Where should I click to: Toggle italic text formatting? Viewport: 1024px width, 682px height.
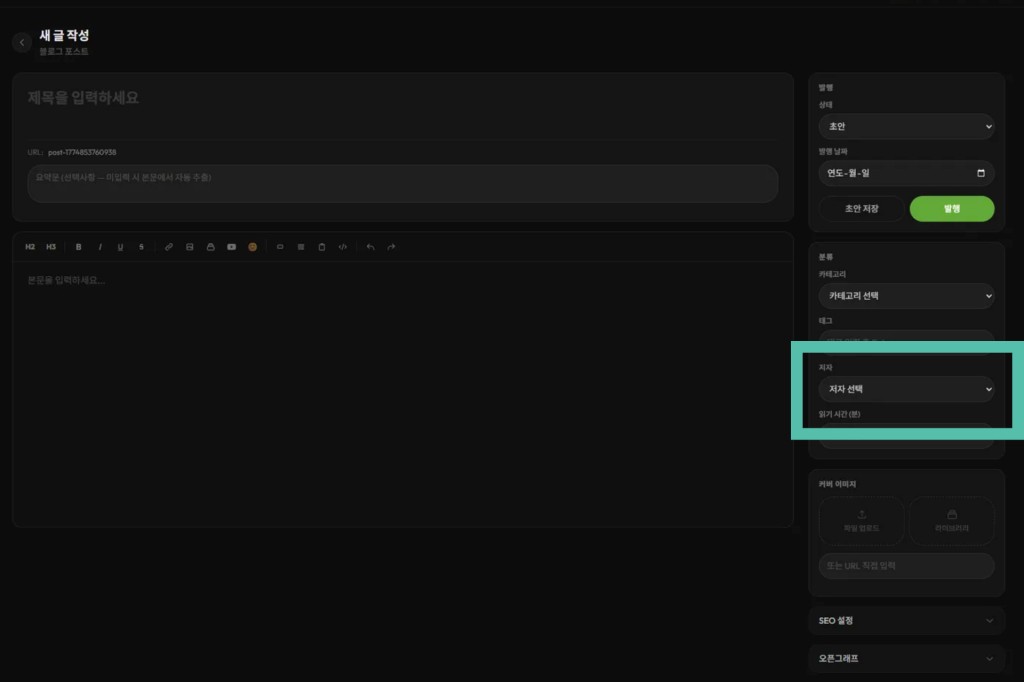100,247
